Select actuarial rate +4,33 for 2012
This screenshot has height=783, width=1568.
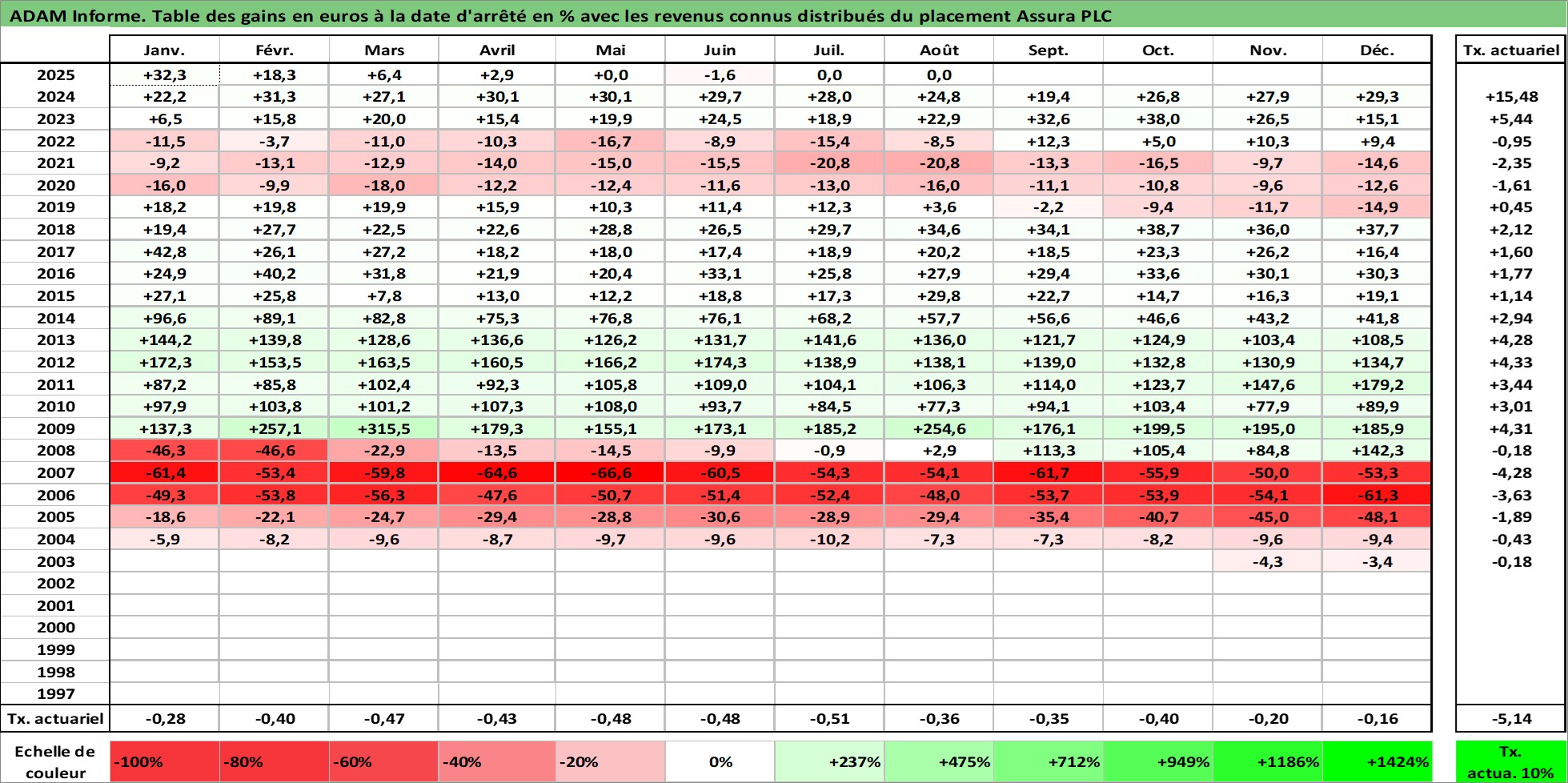click(x=1511, y=362)
